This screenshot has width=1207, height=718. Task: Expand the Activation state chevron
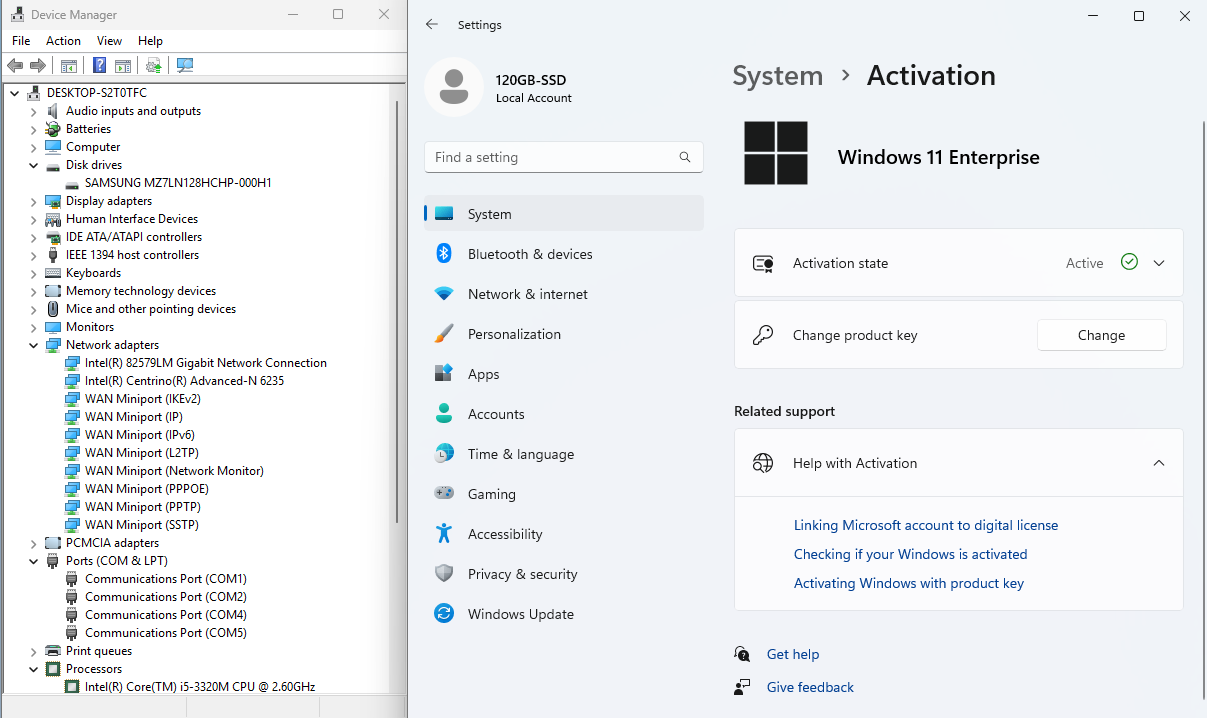1159,263
